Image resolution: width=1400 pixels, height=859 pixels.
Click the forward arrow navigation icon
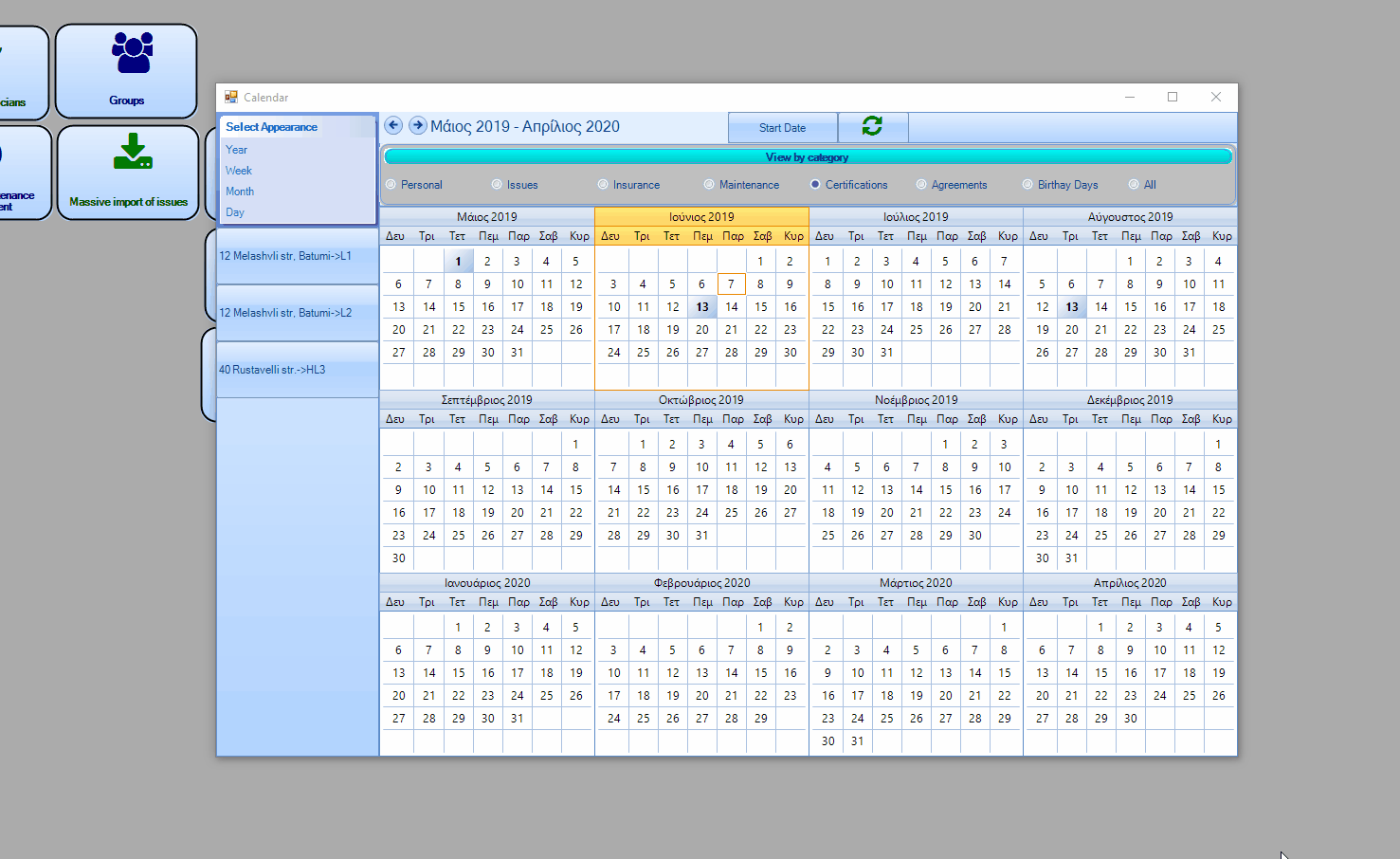click(417, 126)
